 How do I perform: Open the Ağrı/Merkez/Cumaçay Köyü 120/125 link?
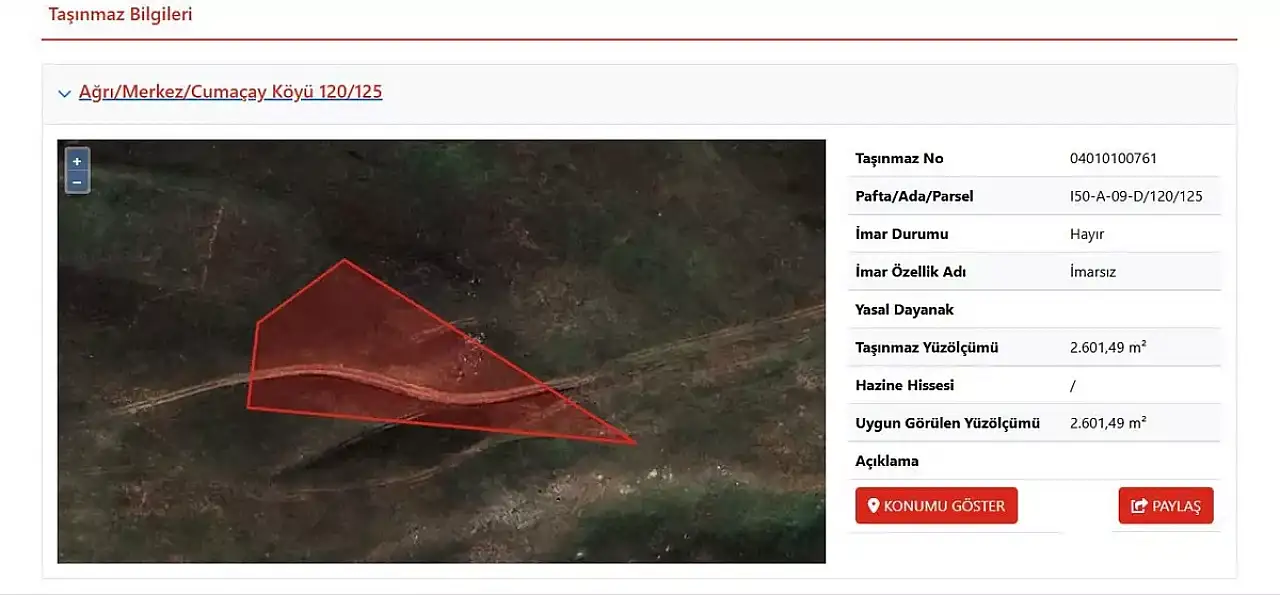pos(230,92)
